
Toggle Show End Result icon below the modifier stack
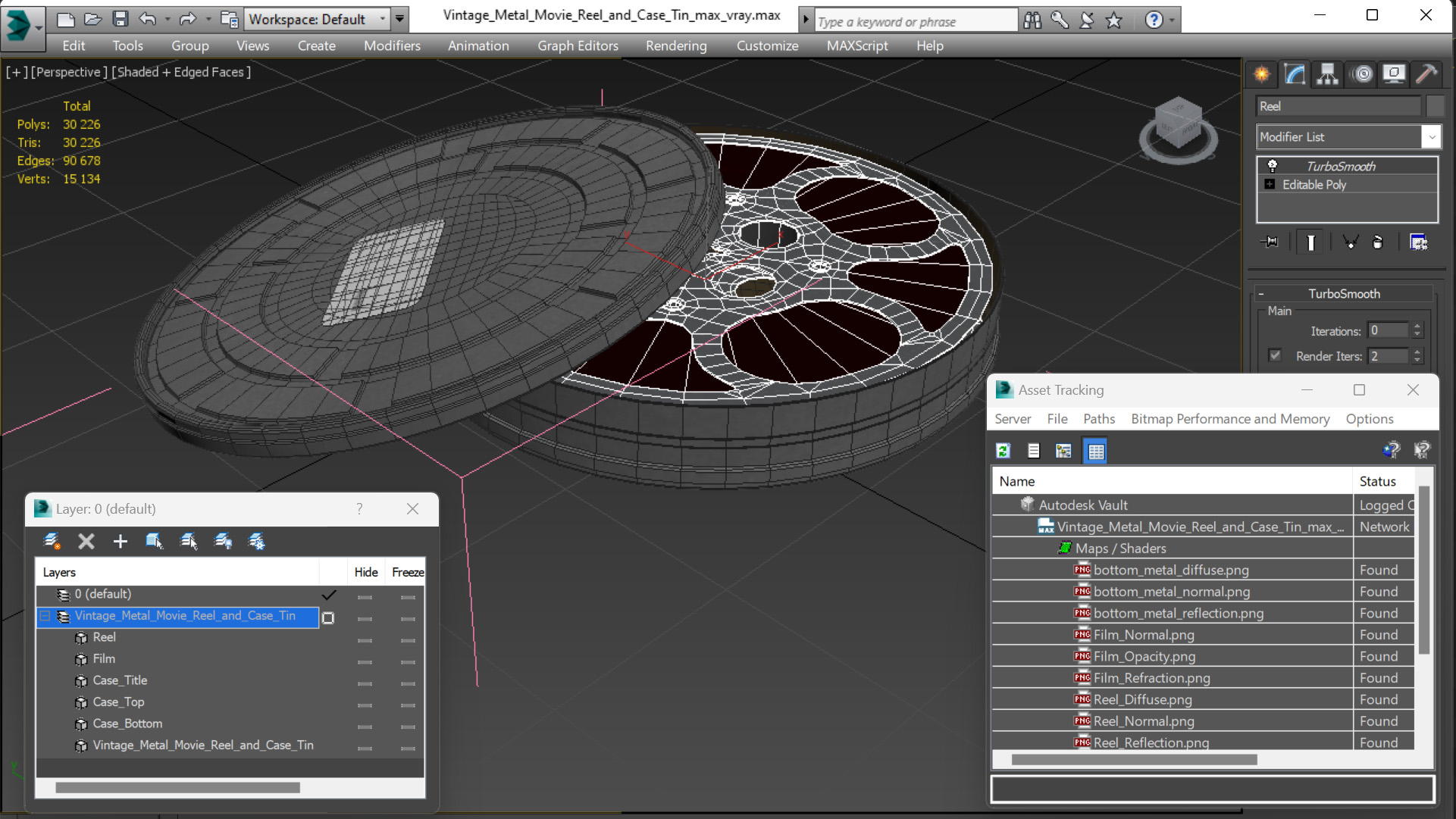(x=1310, y=242)
